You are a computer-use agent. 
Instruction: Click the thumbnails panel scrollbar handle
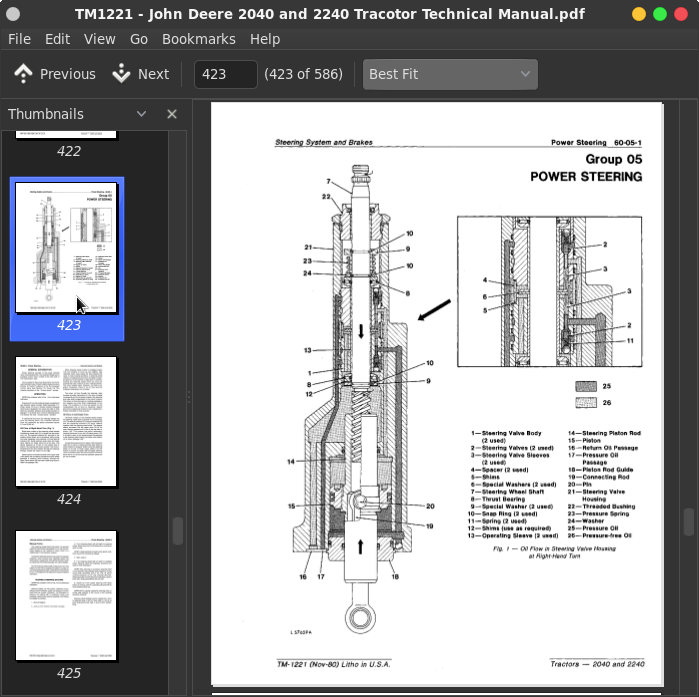pyautogui.click(x=178, y=530)
